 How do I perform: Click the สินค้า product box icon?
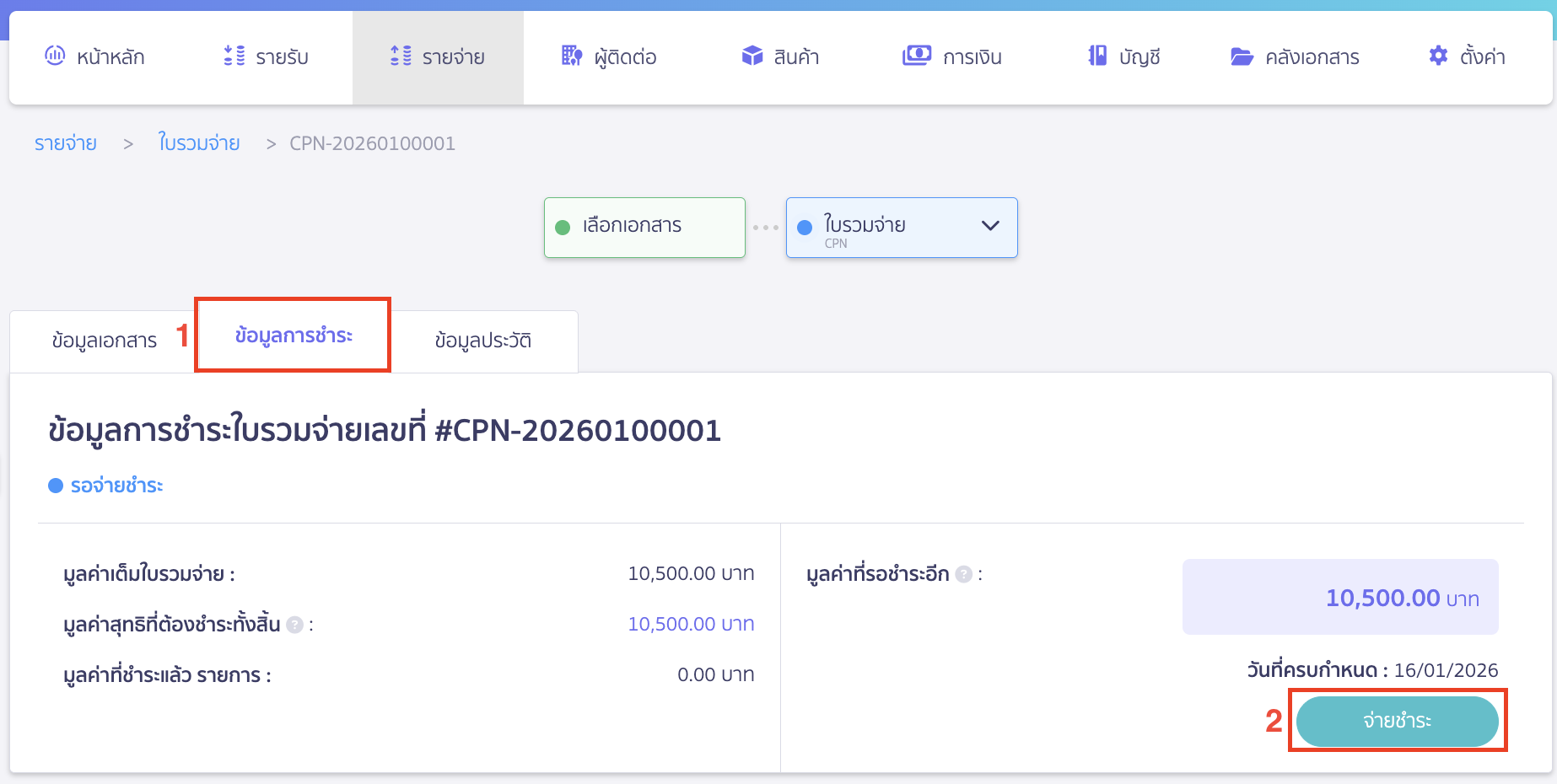[752, 56]
